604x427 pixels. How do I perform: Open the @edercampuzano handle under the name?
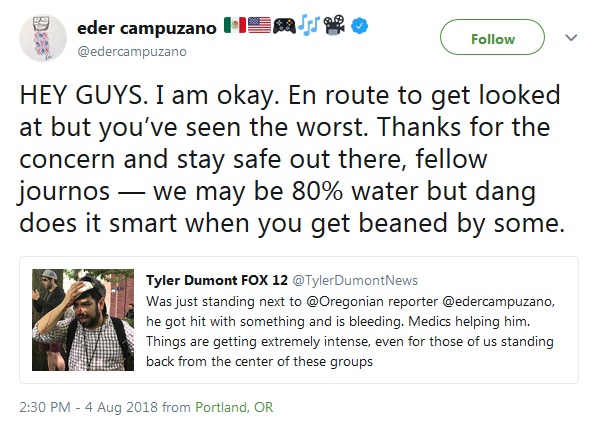click(132, 51)
